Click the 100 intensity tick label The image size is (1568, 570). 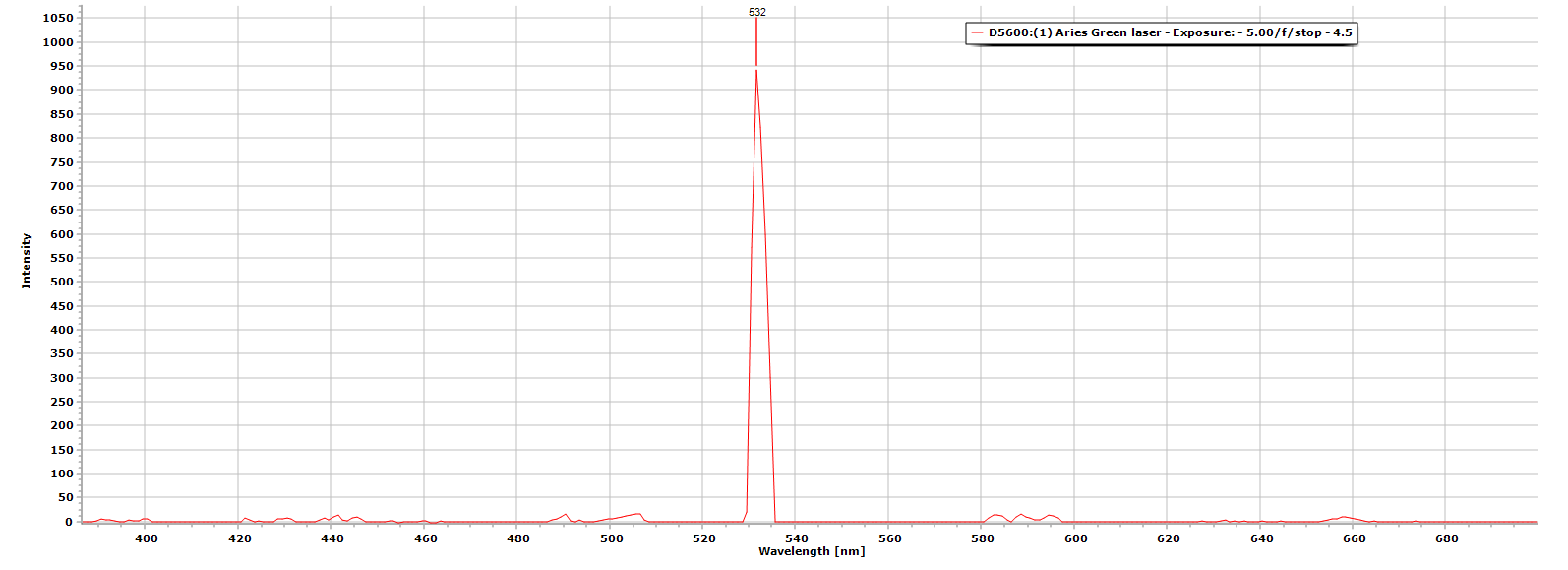click(x=62, y=474)
